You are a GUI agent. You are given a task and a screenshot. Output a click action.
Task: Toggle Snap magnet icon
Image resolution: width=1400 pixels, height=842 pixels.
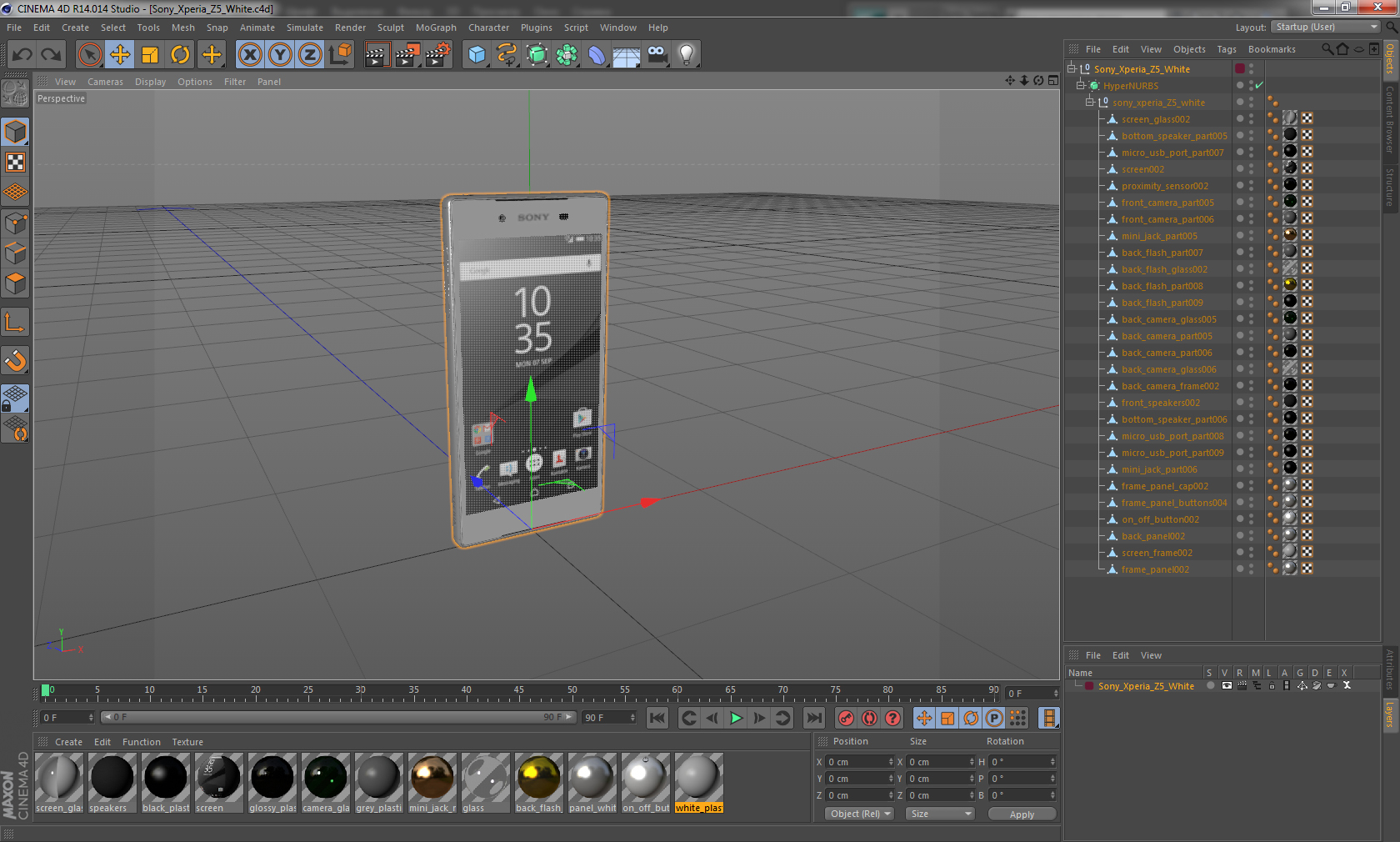(16, 361)
